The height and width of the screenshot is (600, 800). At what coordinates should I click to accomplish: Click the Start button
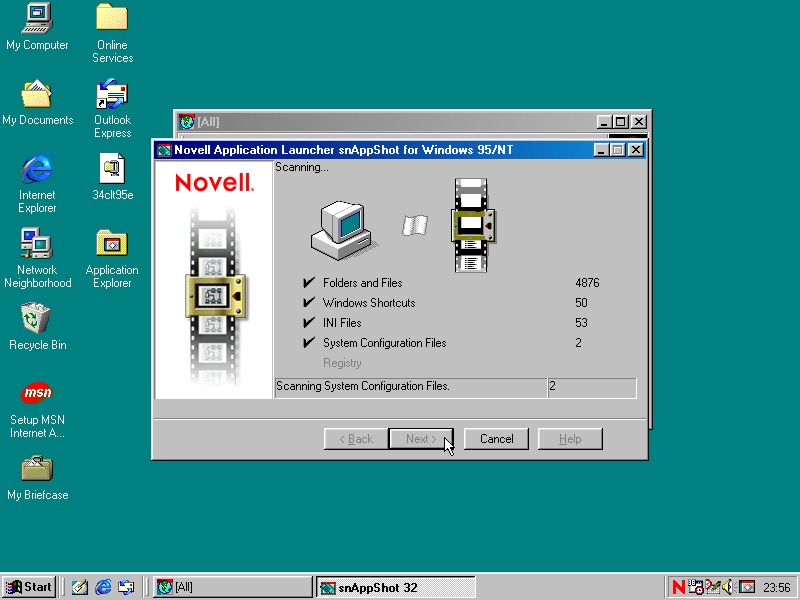coord(29,587)
